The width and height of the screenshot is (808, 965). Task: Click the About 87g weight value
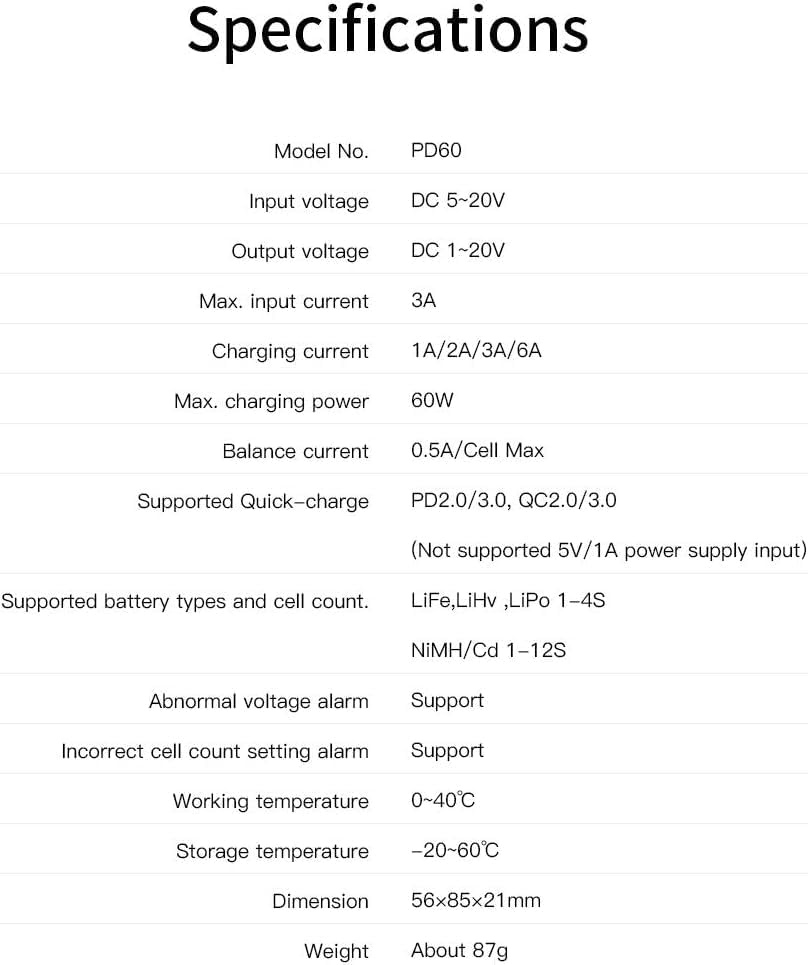(x=459, y=950)
